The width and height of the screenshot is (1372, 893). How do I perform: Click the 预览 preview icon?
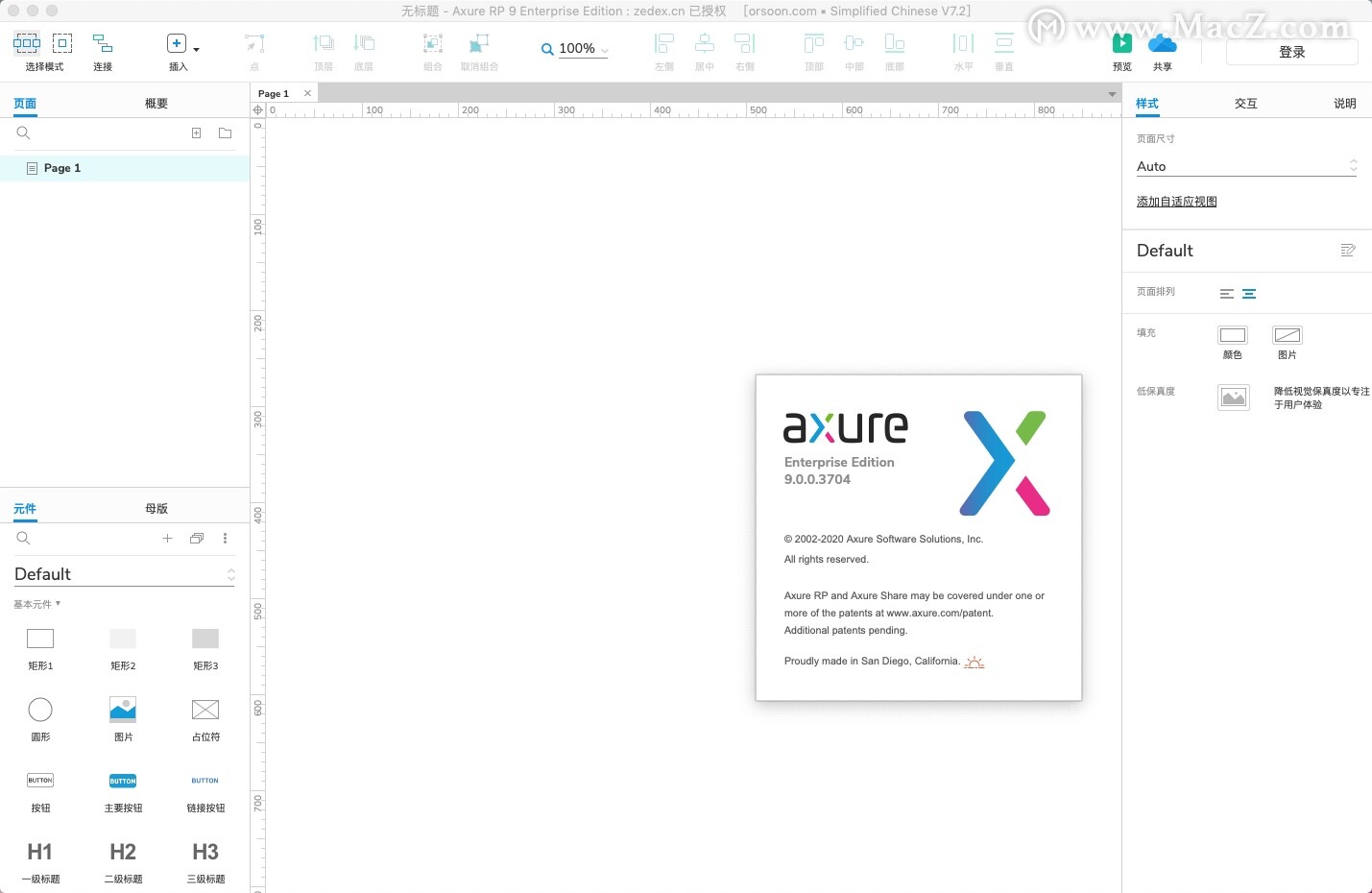1122,43
